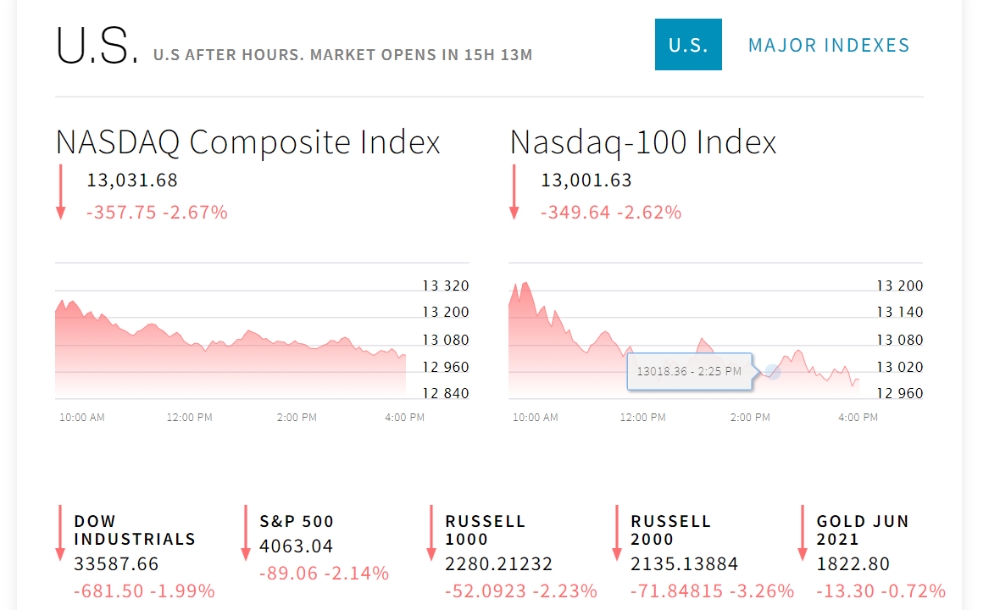The image size is (1000, 610).
Task: Open the NASDAQ Composite Index heading
Action: click(x=248, y=142)
